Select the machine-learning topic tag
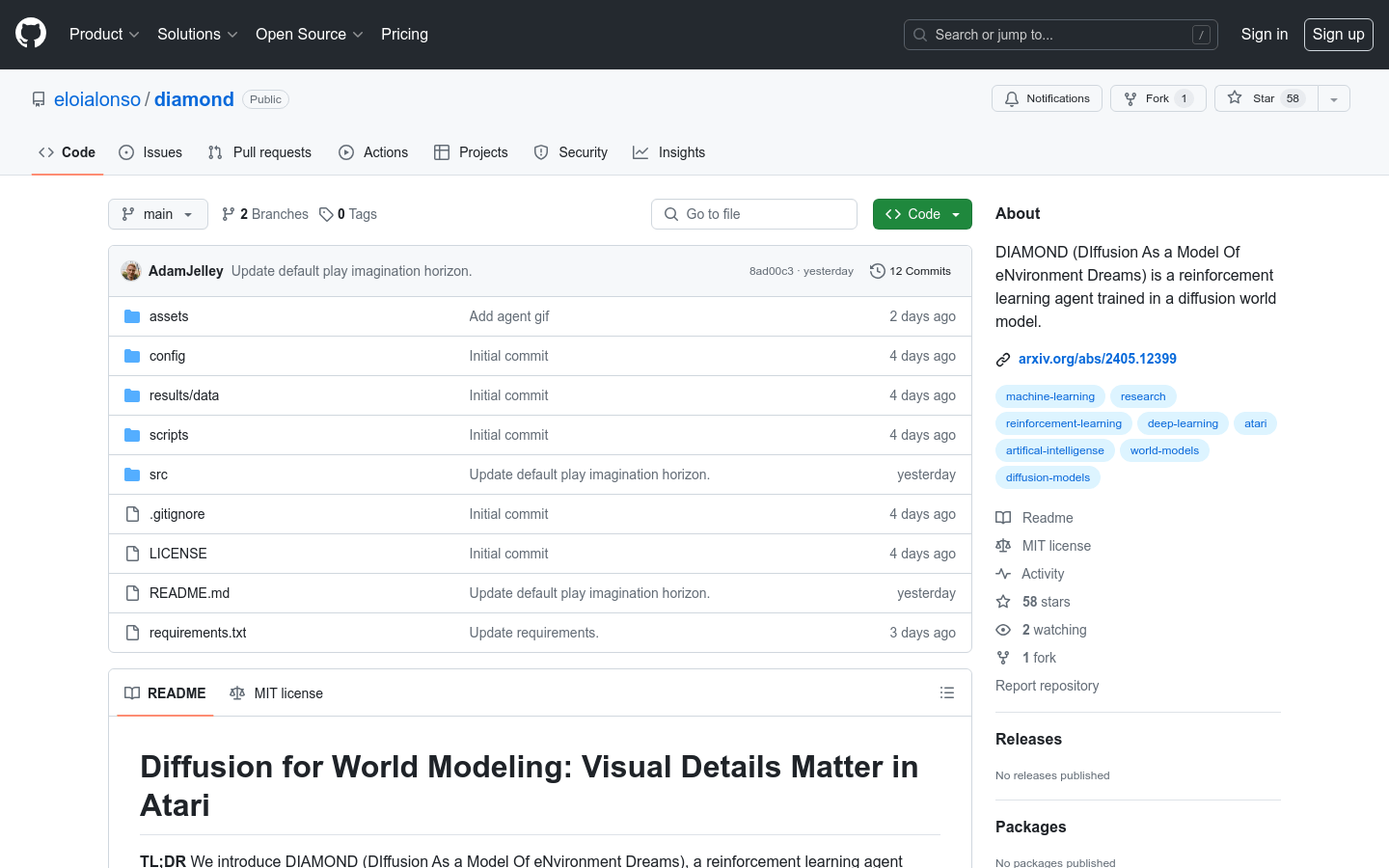The width and height of the screenshot is (1389, 868). (x=1050, y=396)
